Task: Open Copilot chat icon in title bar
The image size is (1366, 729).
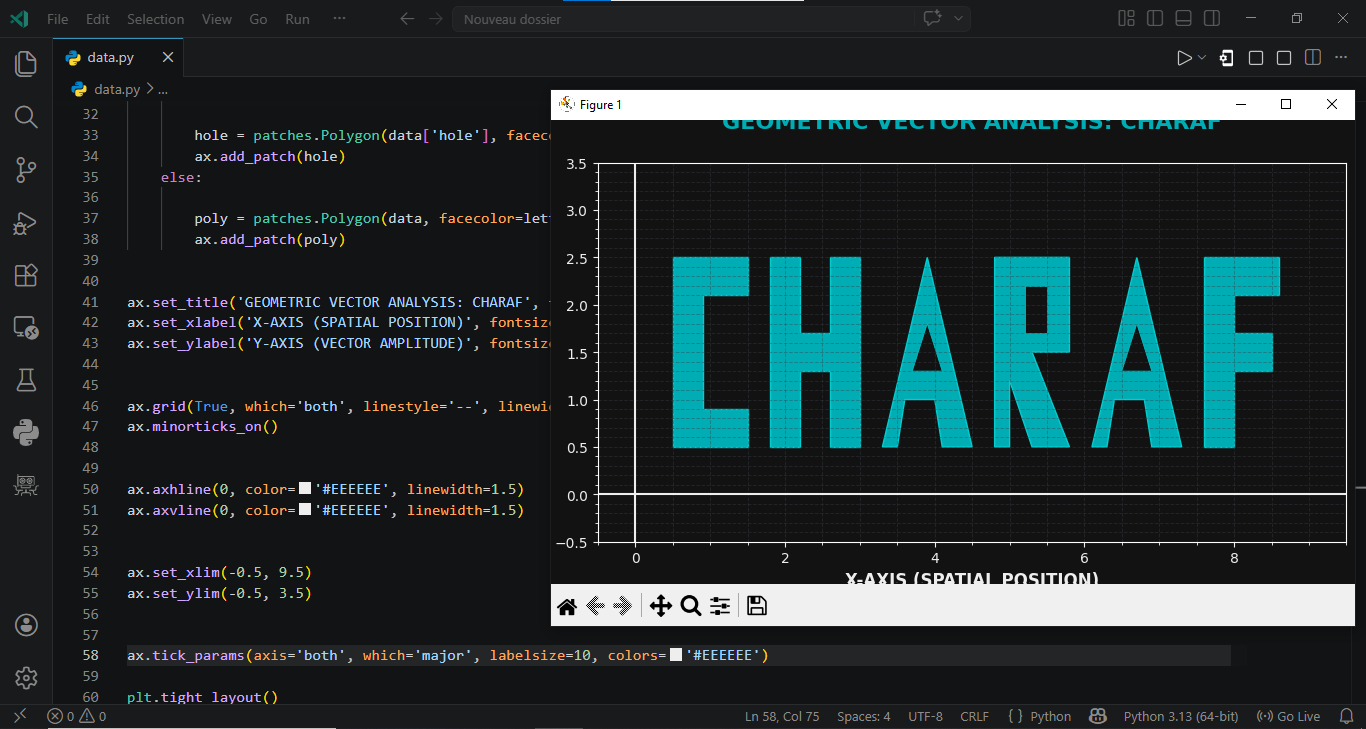Action: click(932, 19)
